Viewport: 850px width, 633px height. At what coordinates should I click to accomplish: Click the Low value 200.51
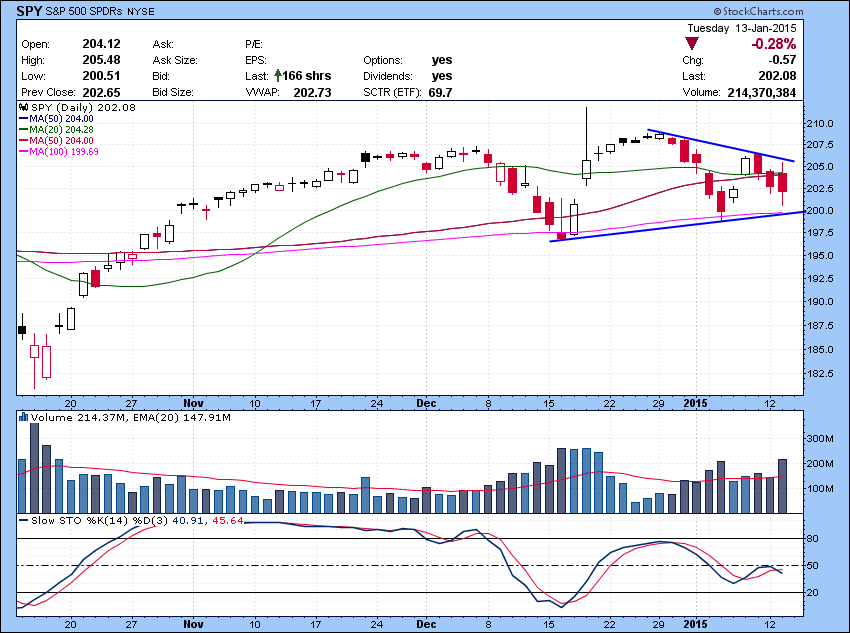[x=101, y=76]
